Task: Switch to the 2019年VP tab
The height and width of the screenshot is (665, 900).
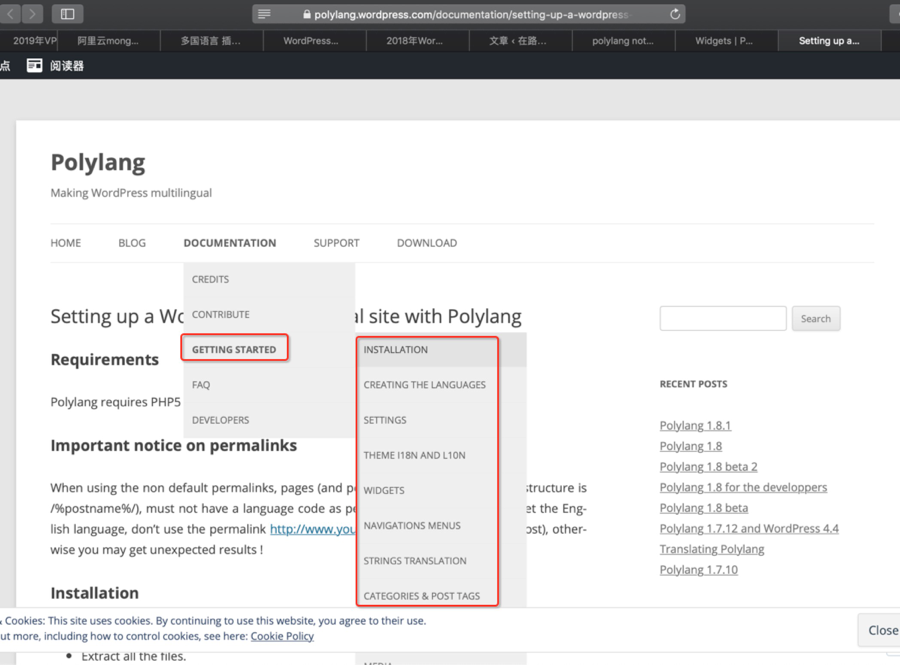Action: point(29,41)
